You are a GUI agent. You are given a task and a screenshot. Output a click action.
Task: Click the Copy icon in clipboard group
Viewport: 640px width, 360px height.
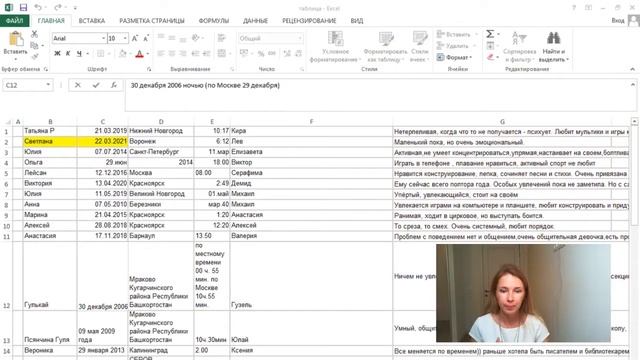34,45
